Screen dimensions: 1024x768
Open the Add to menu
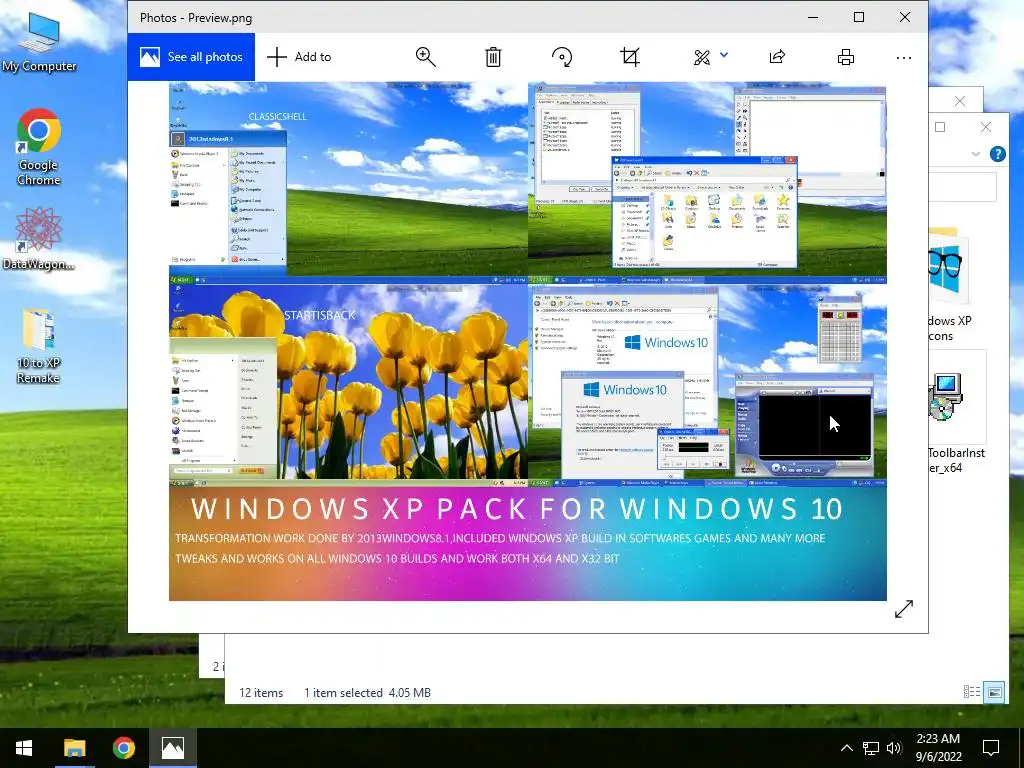pos(299,57)
